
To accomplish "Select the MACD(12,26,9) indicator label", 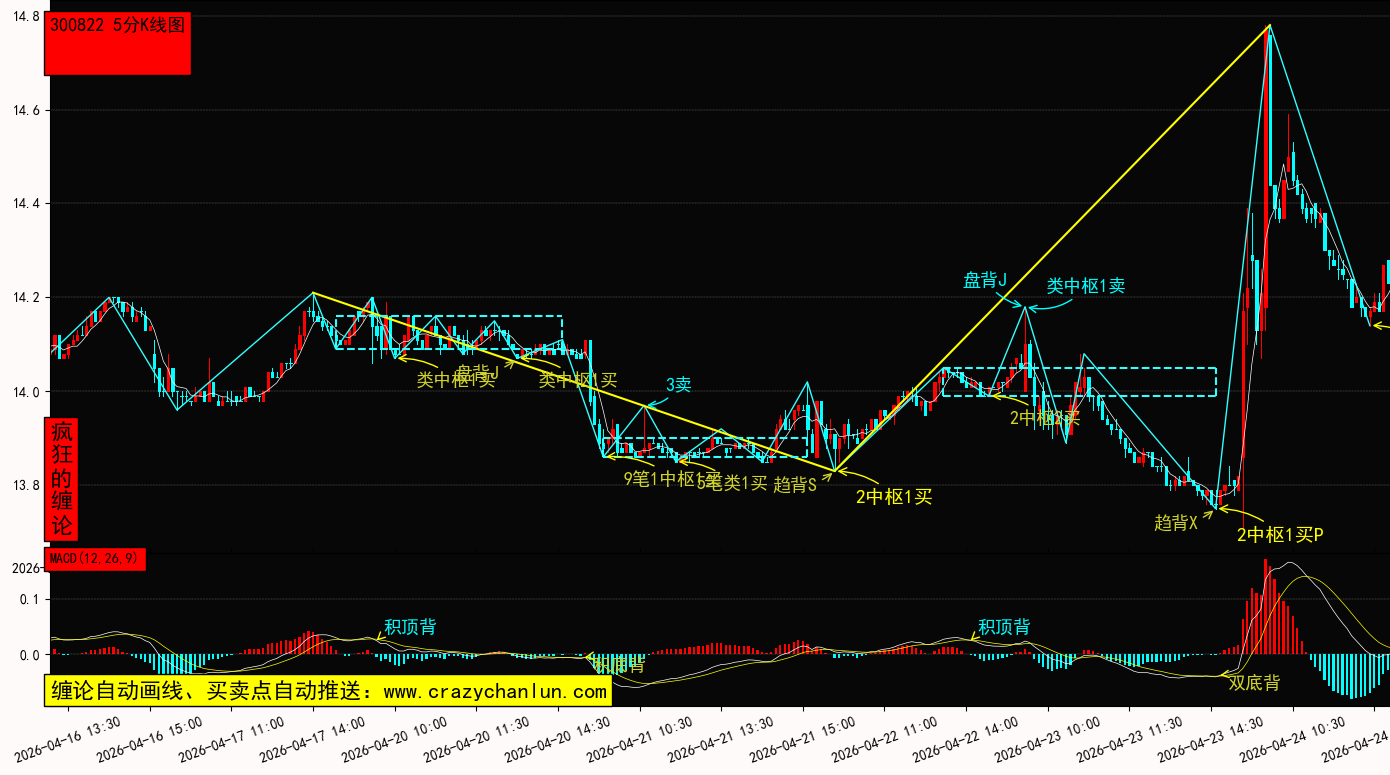I will 95,559.
